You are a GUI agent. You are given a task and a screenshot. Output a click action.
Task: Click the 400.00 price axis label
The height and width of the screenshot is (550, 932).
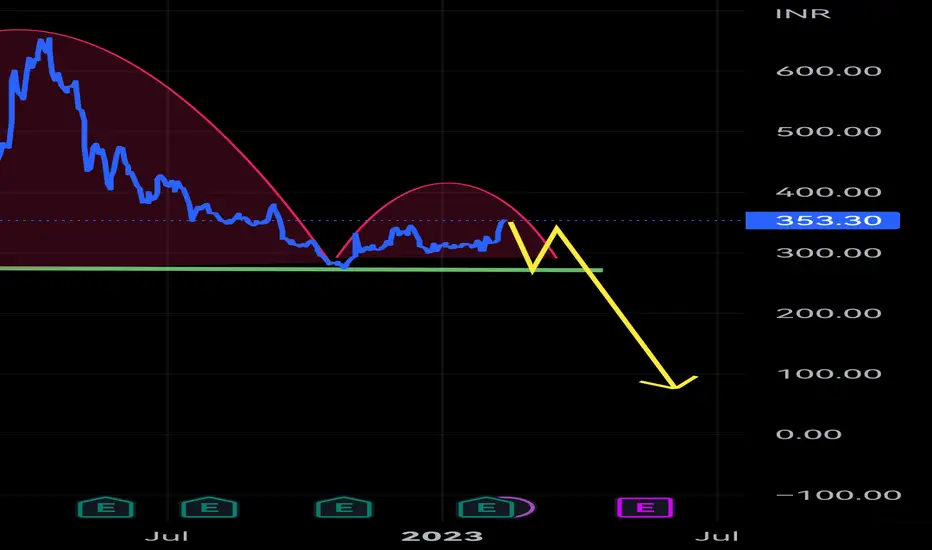click(829, 192)
